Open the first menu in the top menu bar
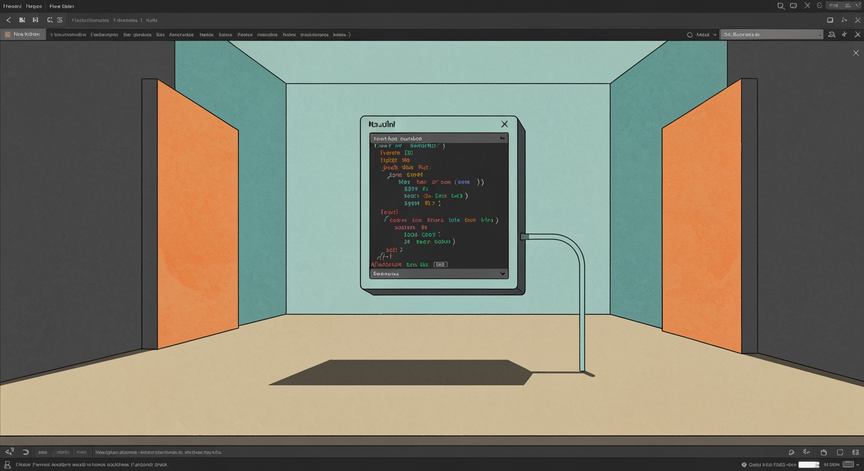The image size is (864, 471). click(12, 6)
